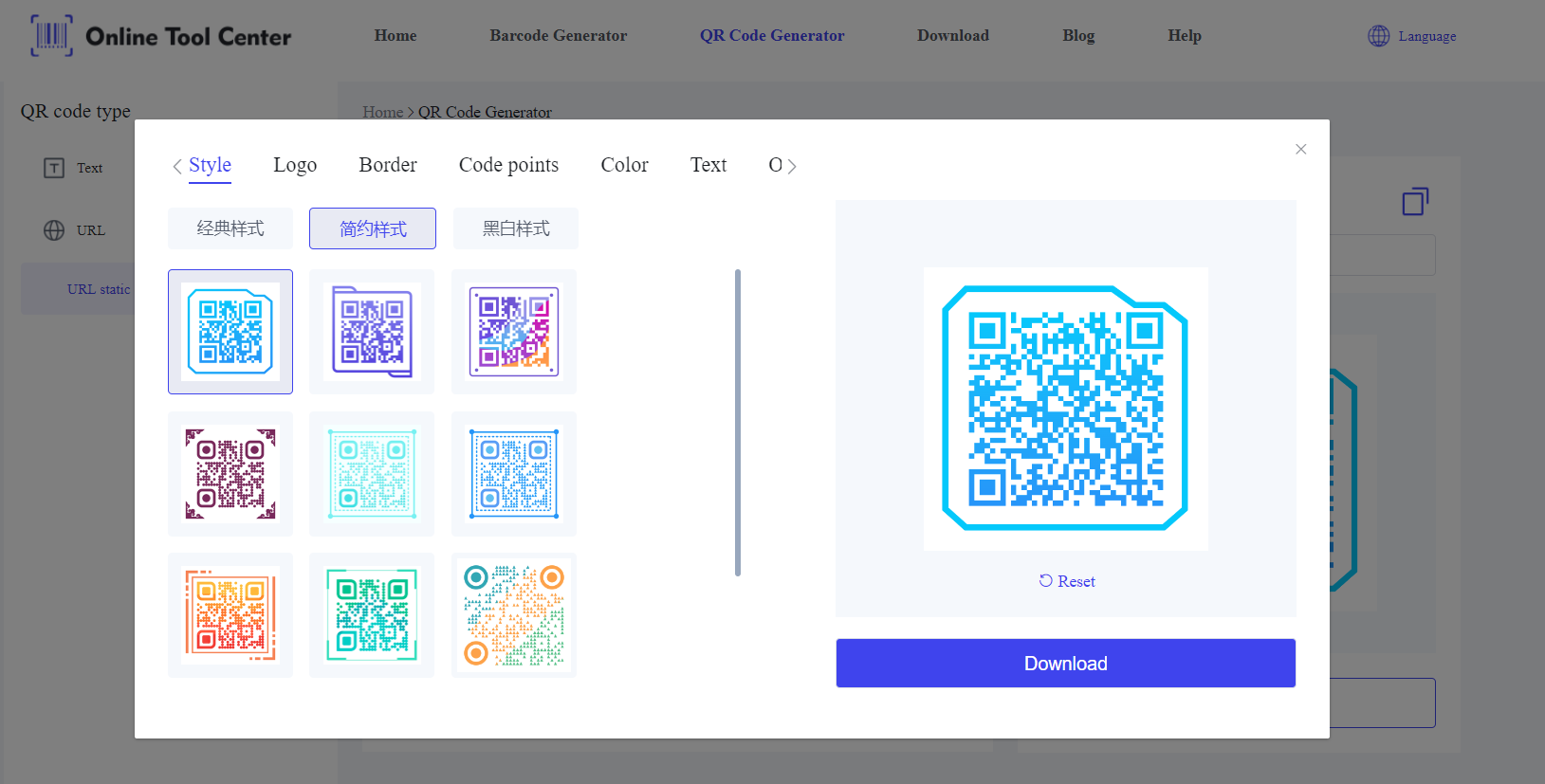
Task: Click the Home breadcrumb link
Action: pos(382,112)
